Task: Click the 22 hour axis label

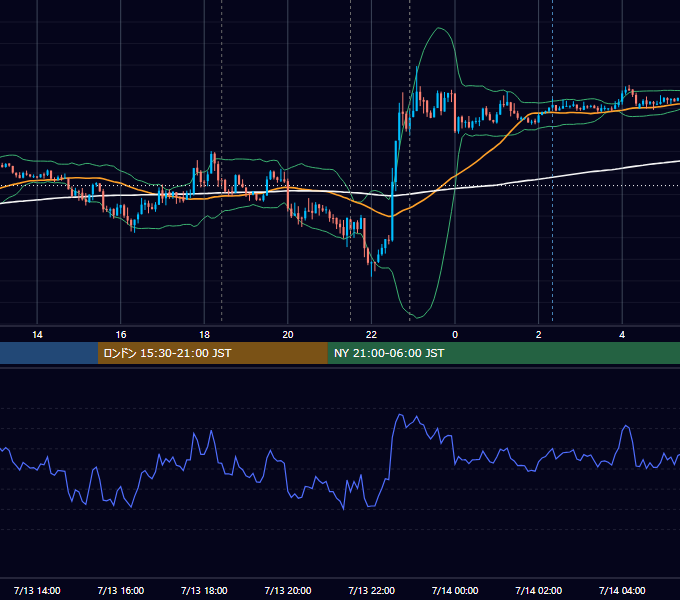Action: tap(371, 335)
